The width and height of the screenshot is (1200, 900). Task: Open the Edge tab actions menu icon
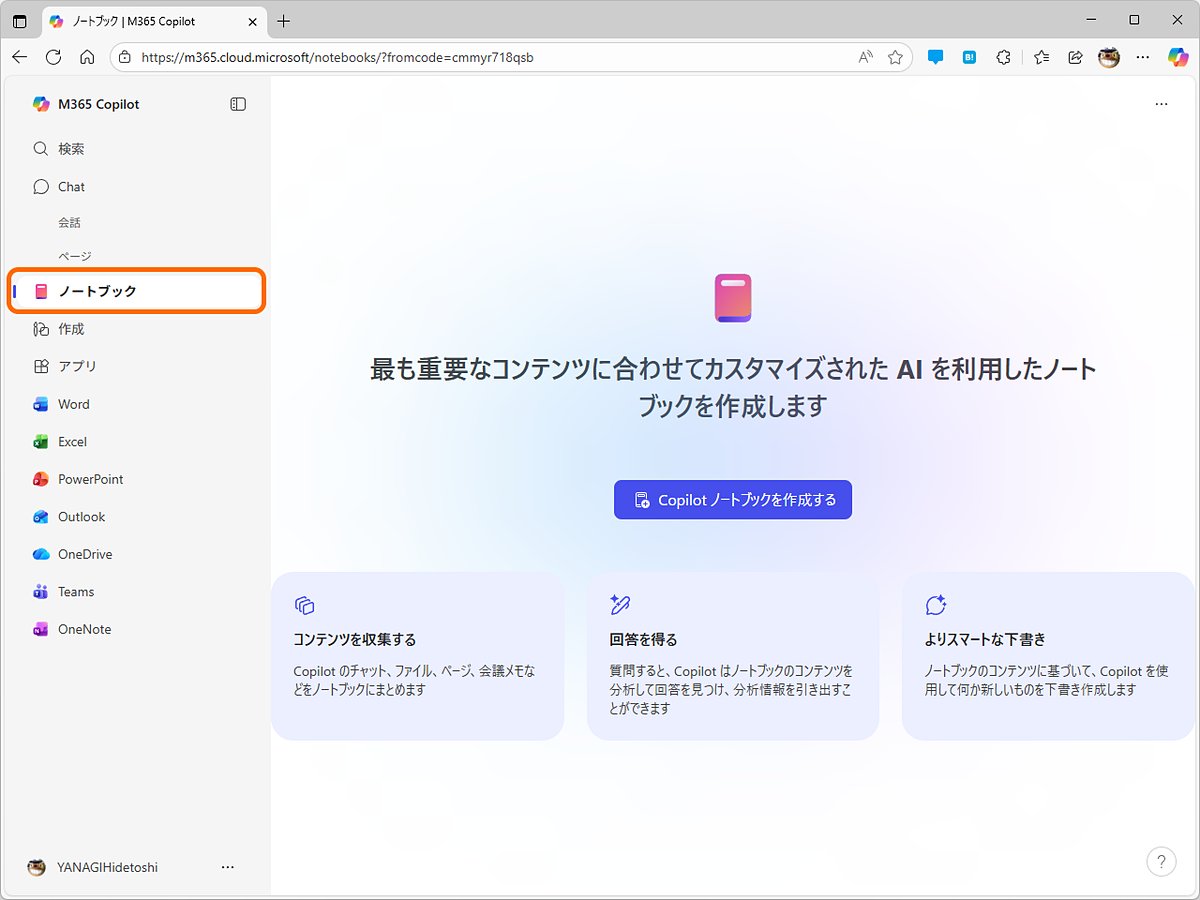coord(20,21)
